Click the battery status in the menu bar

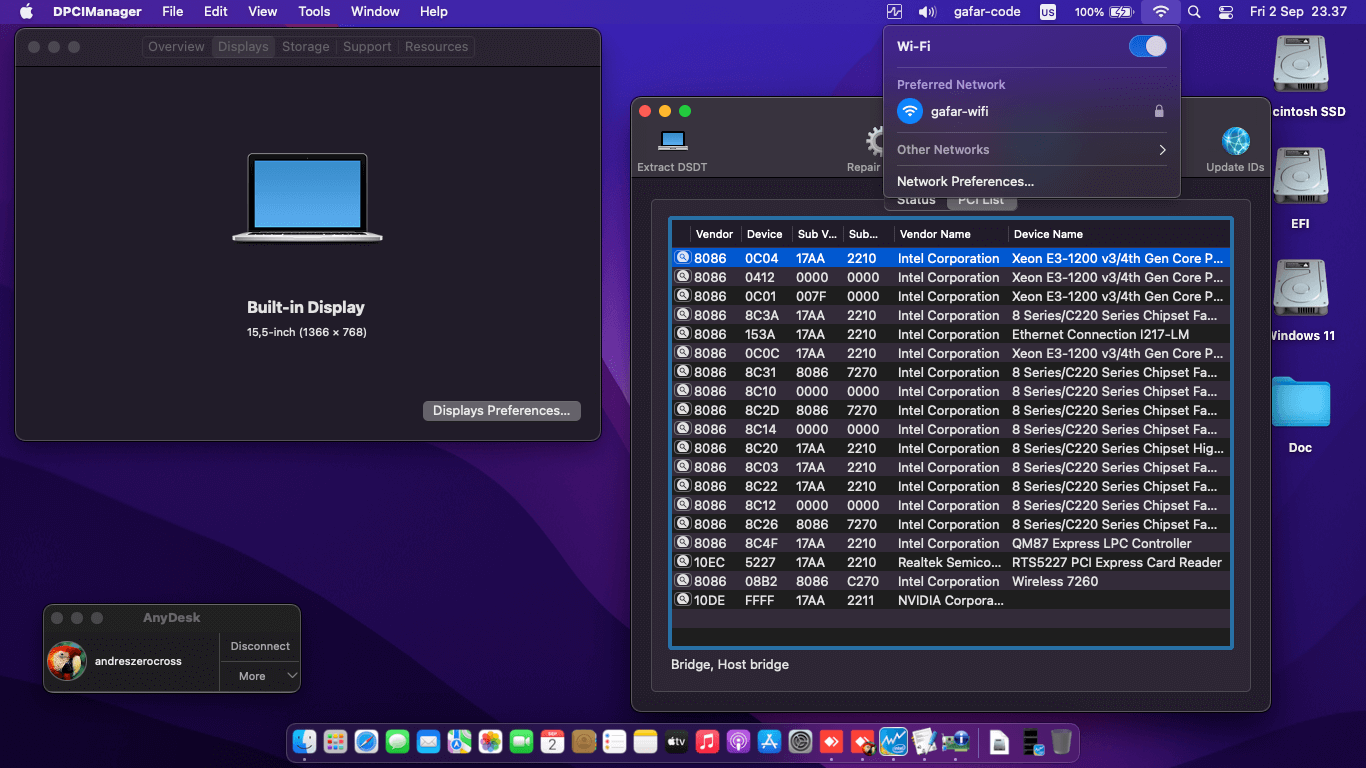coord(1104,12)
